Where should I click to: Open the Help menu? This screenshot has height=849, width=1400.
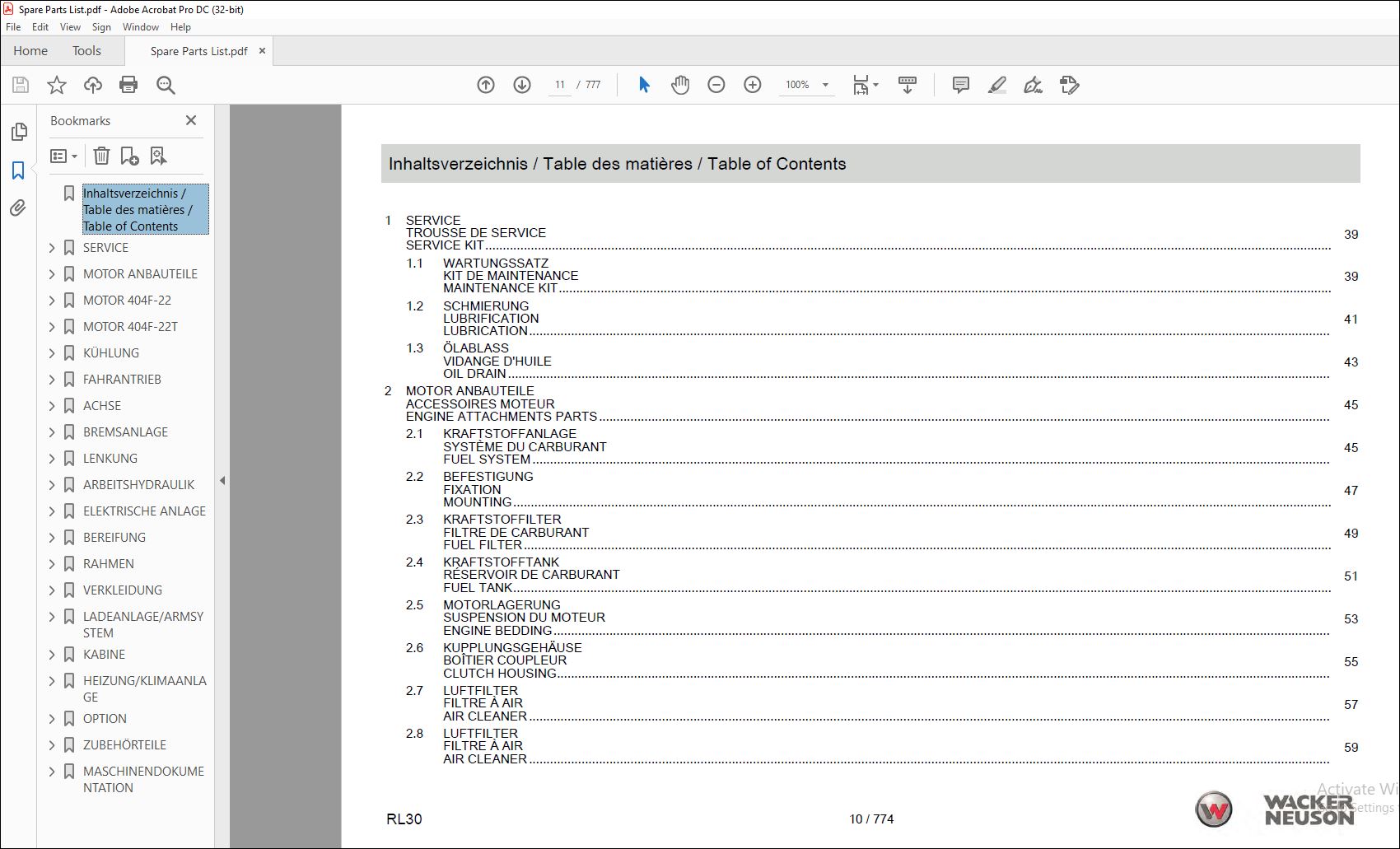point(180,27)
